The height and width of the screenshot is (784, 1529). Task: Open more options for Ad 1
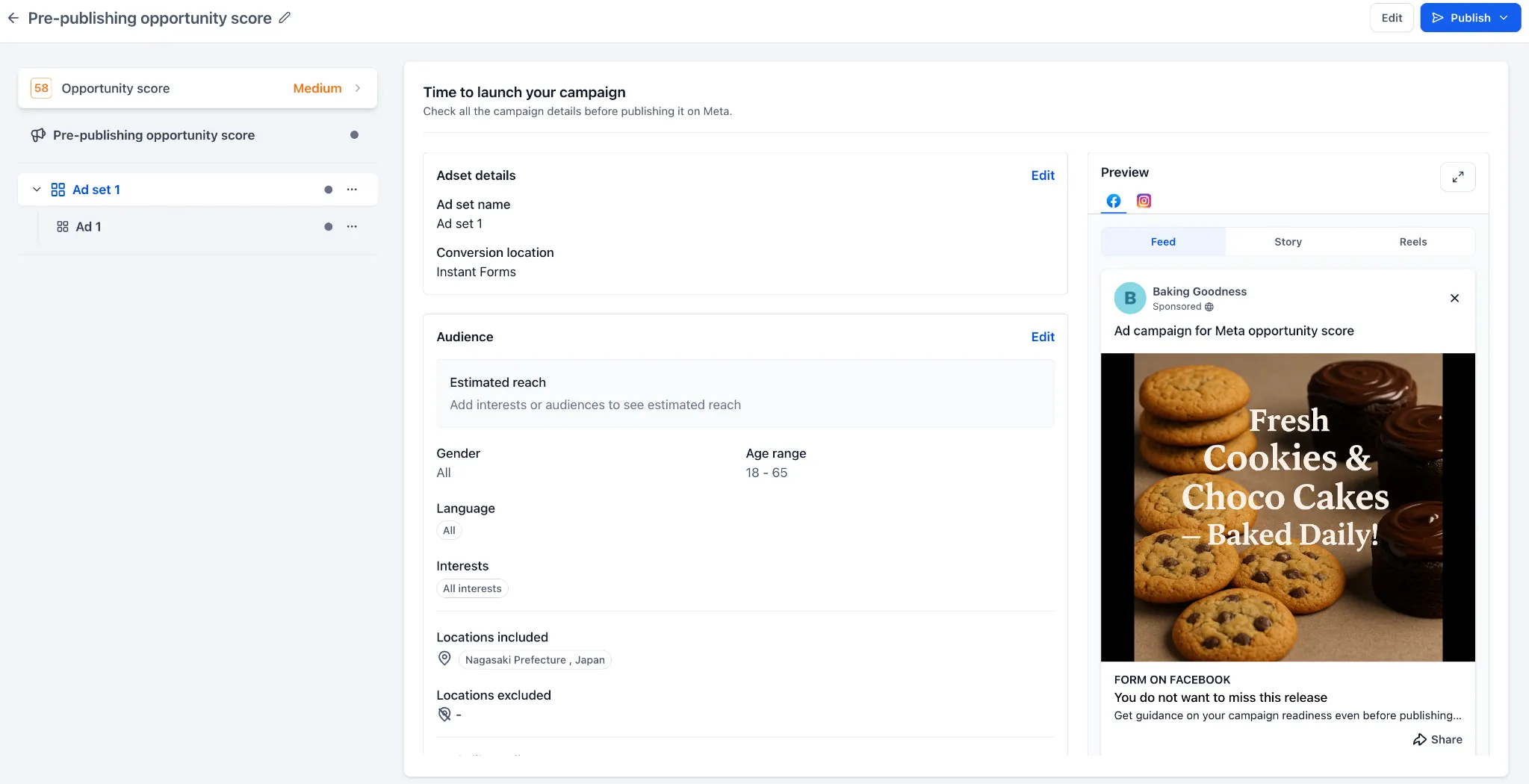click(x=352, y=226)
